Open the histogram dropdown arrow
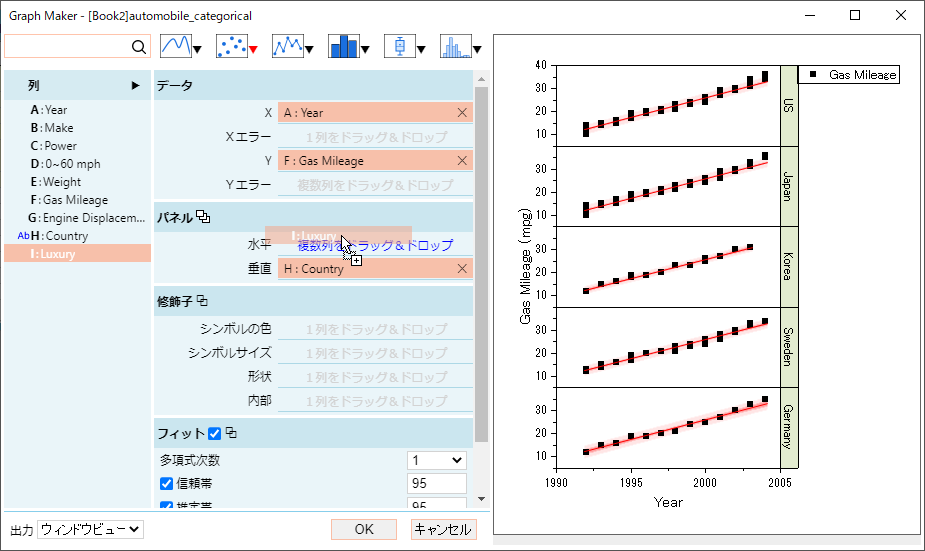925x551 pixels. point(477,50)
